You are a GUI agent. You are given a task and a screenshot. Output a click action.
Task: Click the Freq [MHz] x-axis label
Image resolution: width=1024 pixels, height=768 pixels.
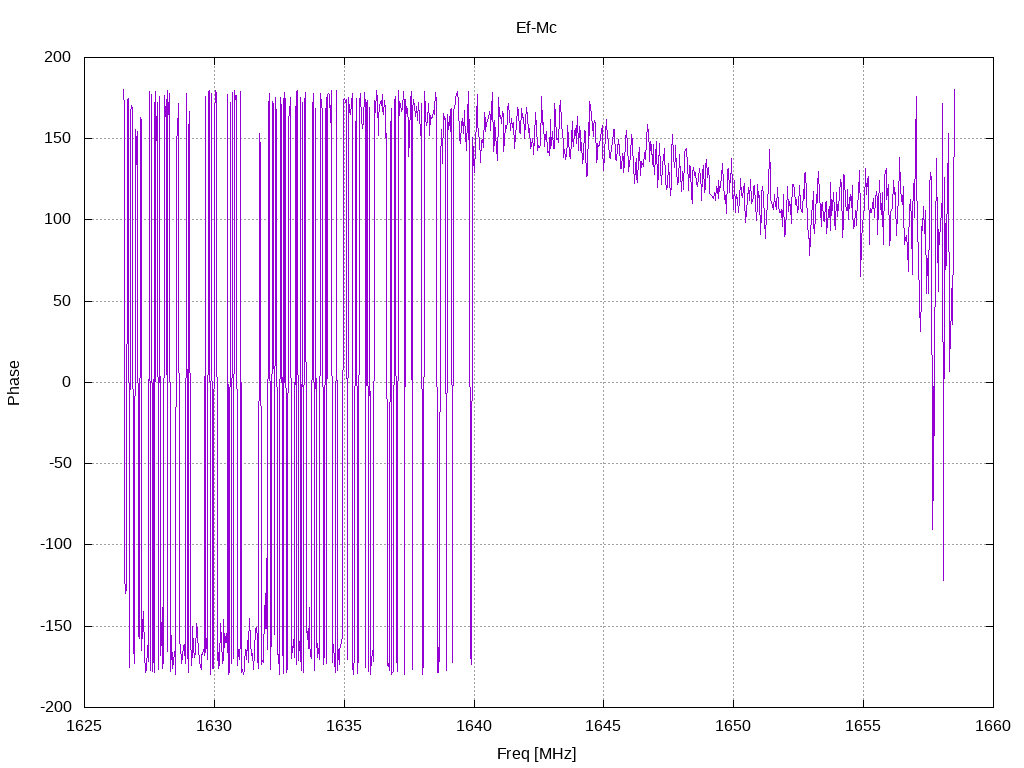click(x=536, y=754)
